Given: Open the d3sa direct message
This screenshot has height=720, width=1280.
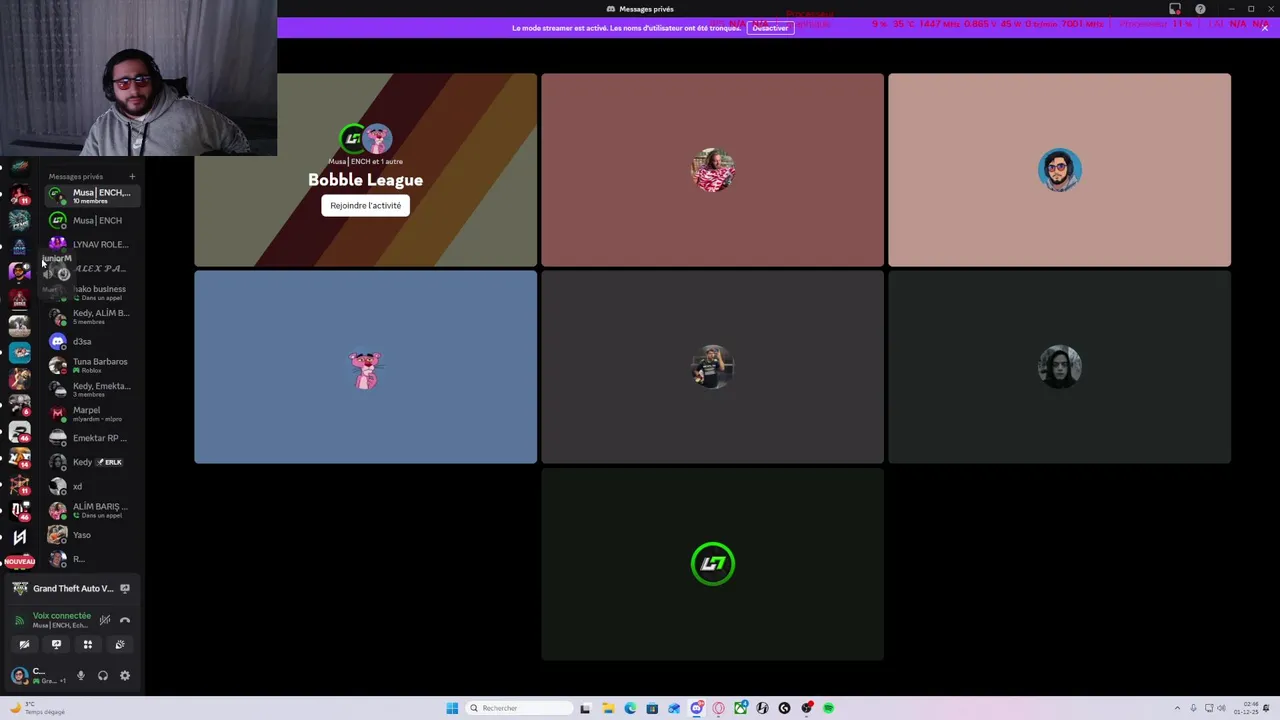Looking at the screenshot, I should click(x=93, y=341).
